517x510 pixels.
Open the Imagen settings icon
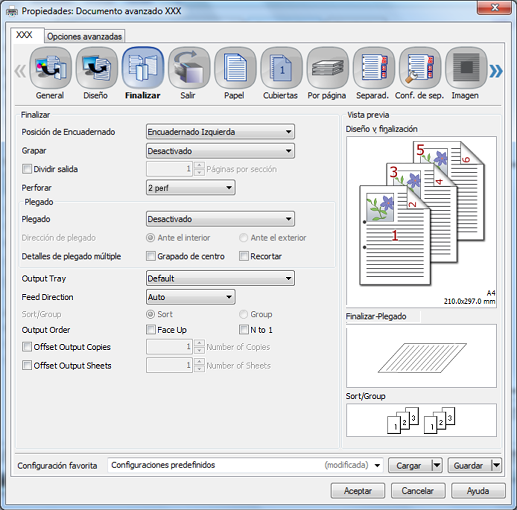pos(466,68)
